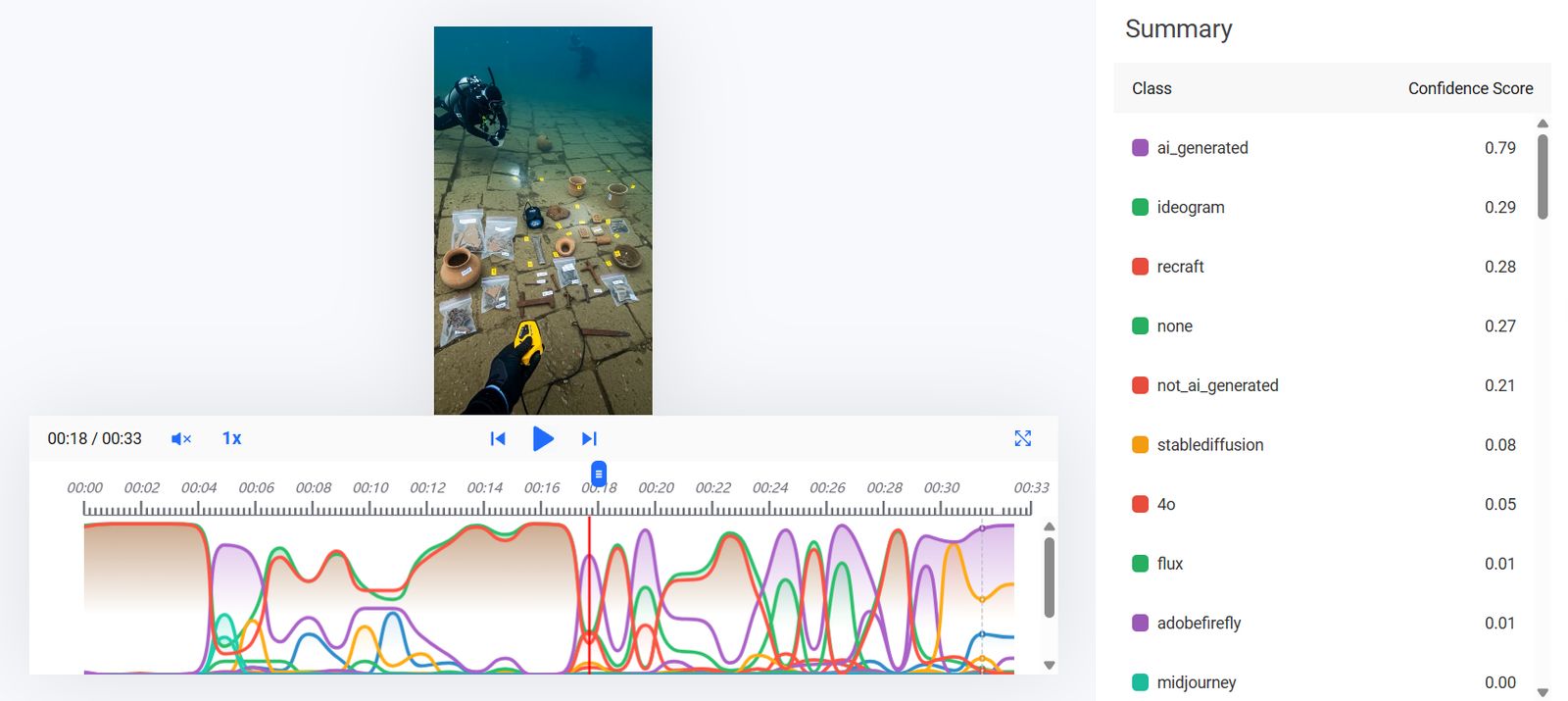Select the ideogram green color swatch

(1140, 207)
